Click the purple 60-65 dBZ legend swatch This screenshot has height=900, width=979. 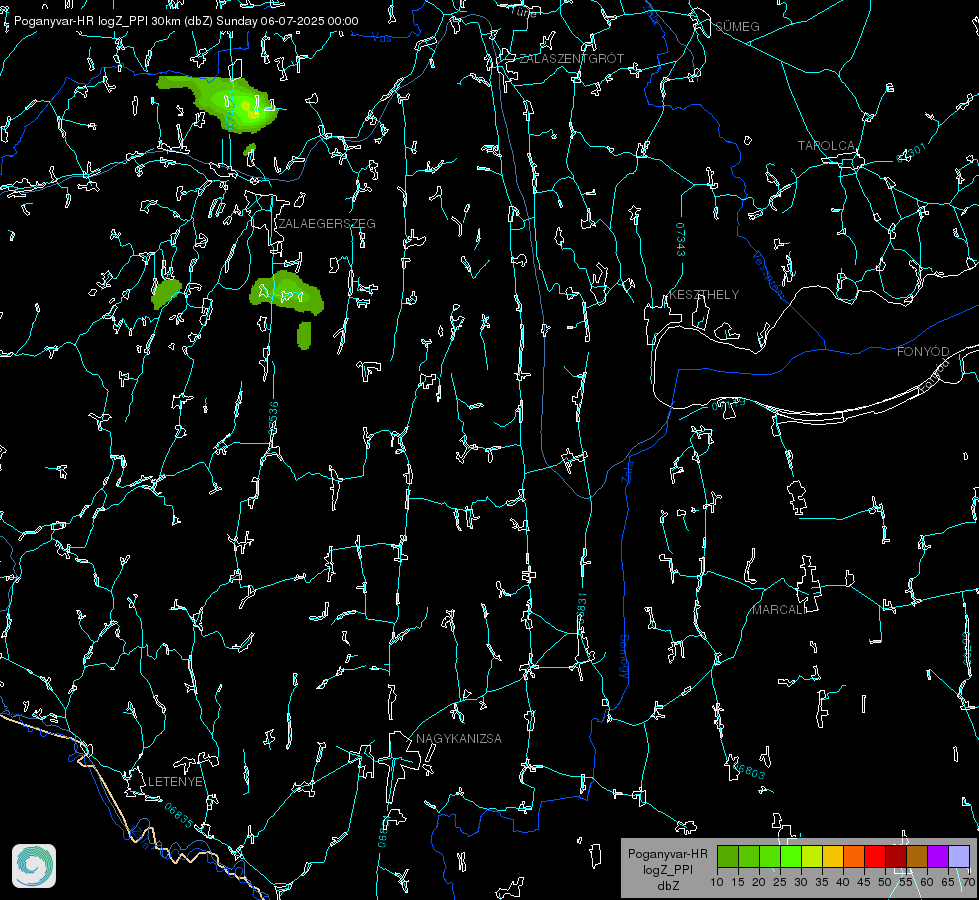pyautogui.click(x=938, y=856)
